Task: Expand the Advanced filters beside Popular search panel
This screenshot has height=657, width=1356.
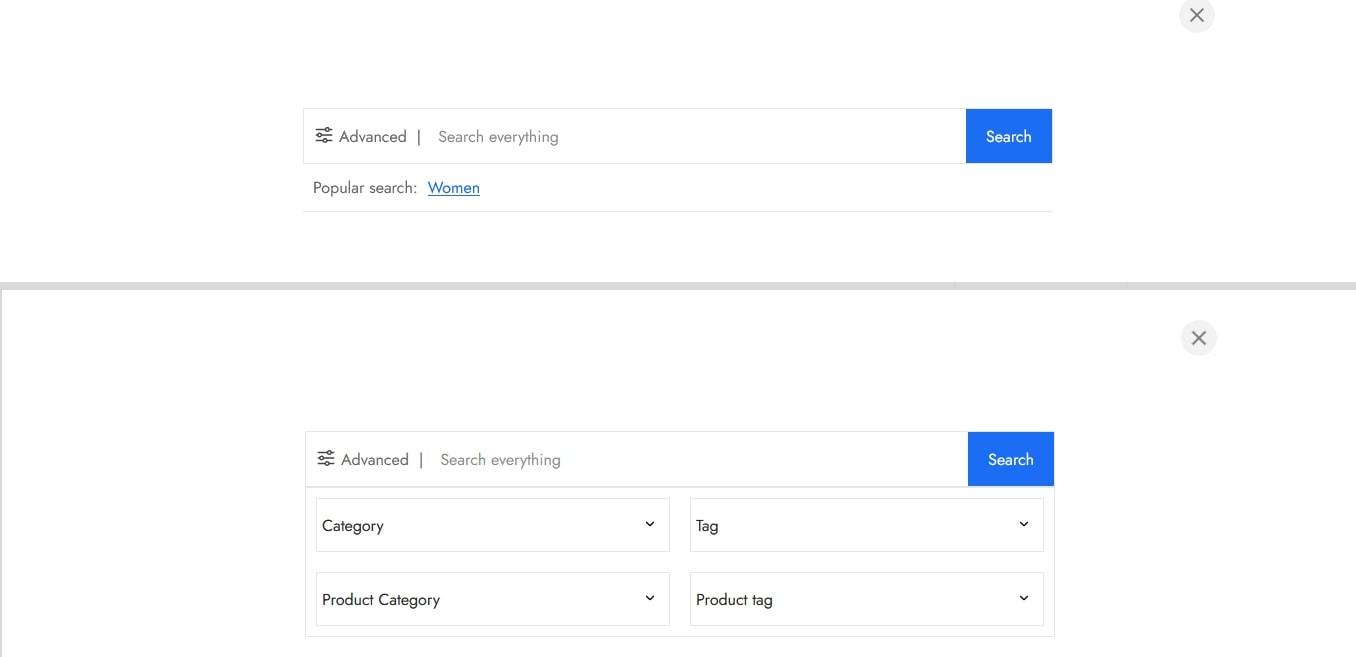Action: pyautogui.click(x=372, y=137)
